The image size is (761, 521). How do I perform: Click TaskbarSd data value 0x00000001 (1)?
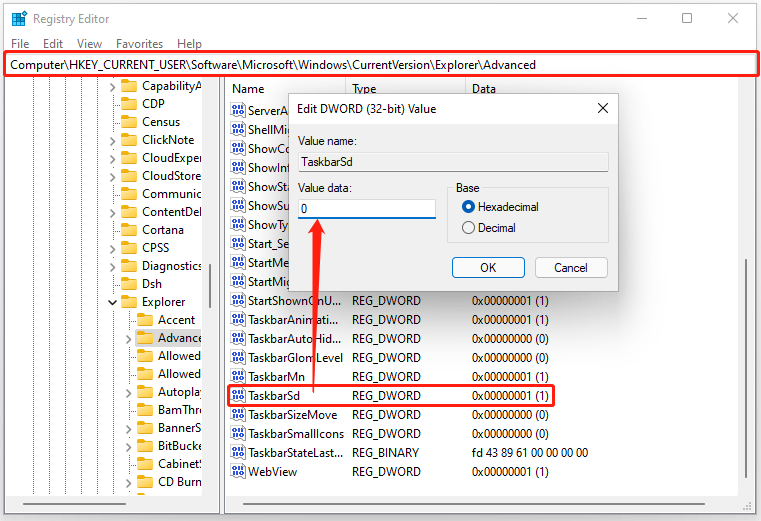tap(510, 396)
